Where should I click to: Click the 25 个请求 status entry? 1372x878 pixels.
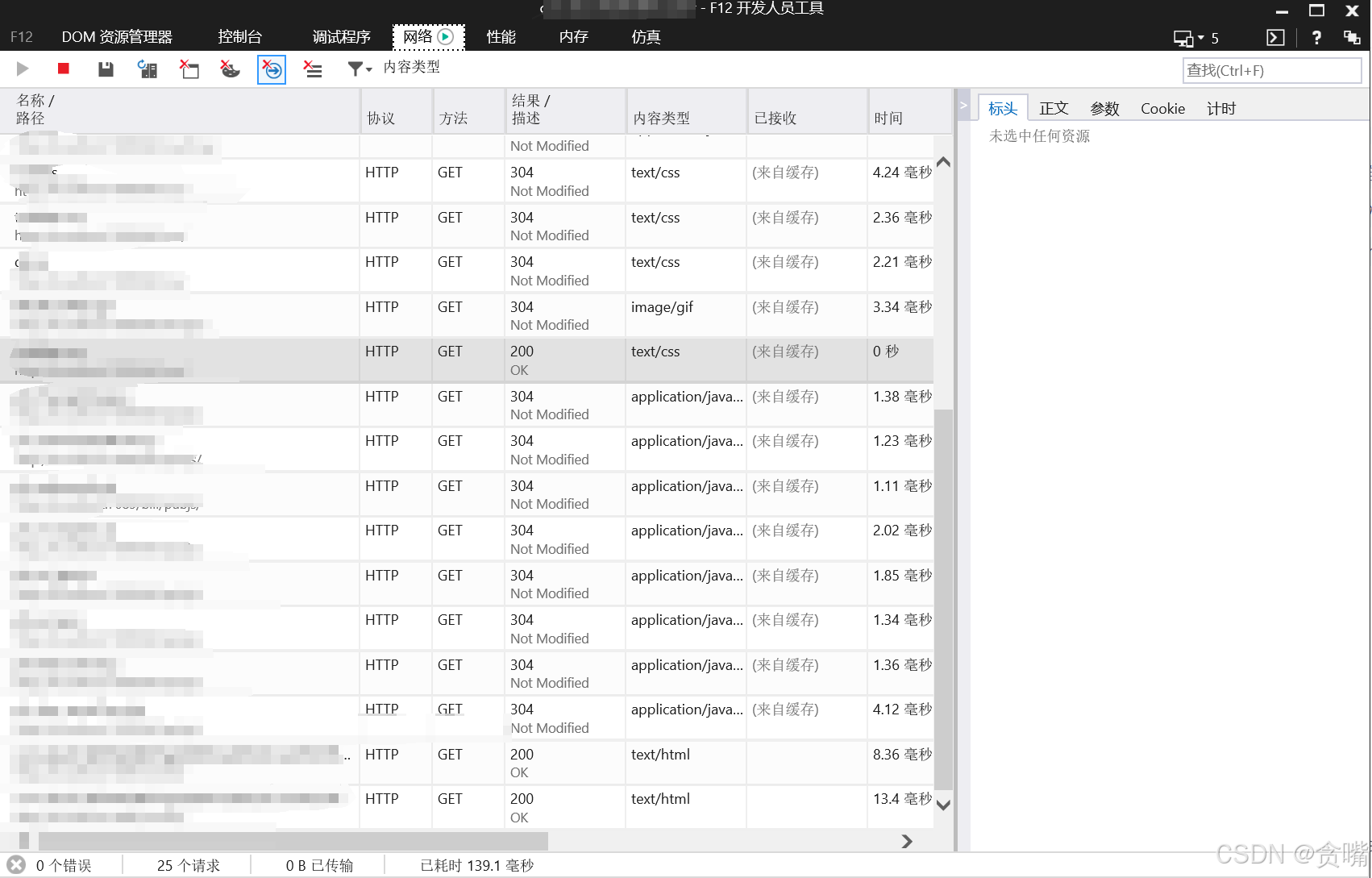pyautogui.click(x=188, y=865)
